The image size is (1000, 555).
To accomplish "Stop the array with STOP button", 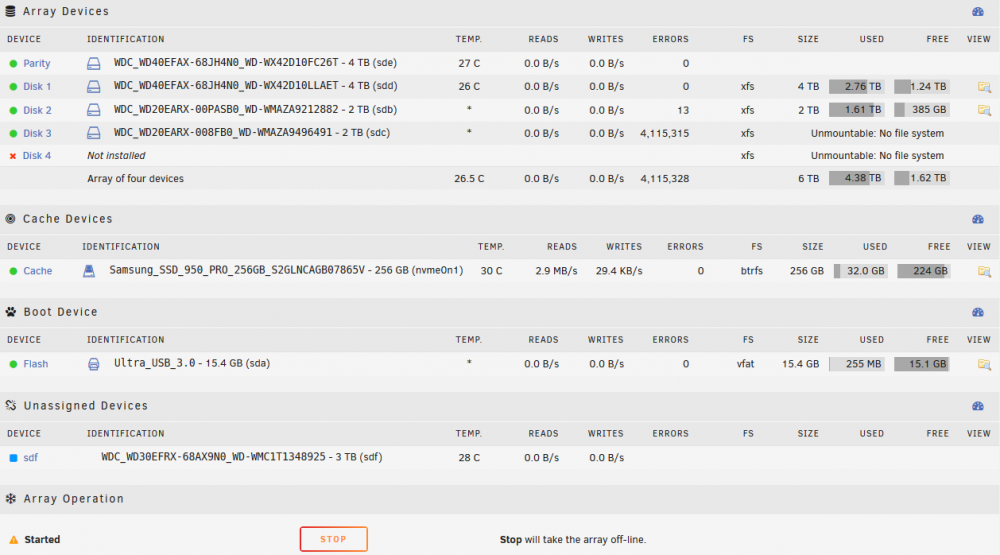I will pos(334,539).
